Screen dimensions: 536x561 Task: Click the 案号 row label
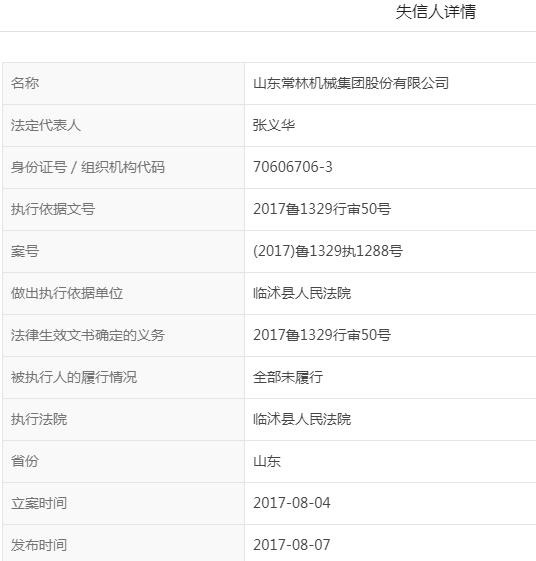point(25,251)
